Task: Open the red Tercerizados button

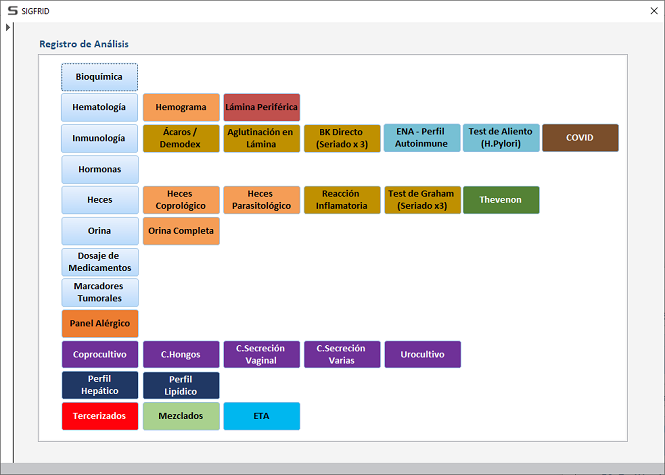Action: point(100,416)
